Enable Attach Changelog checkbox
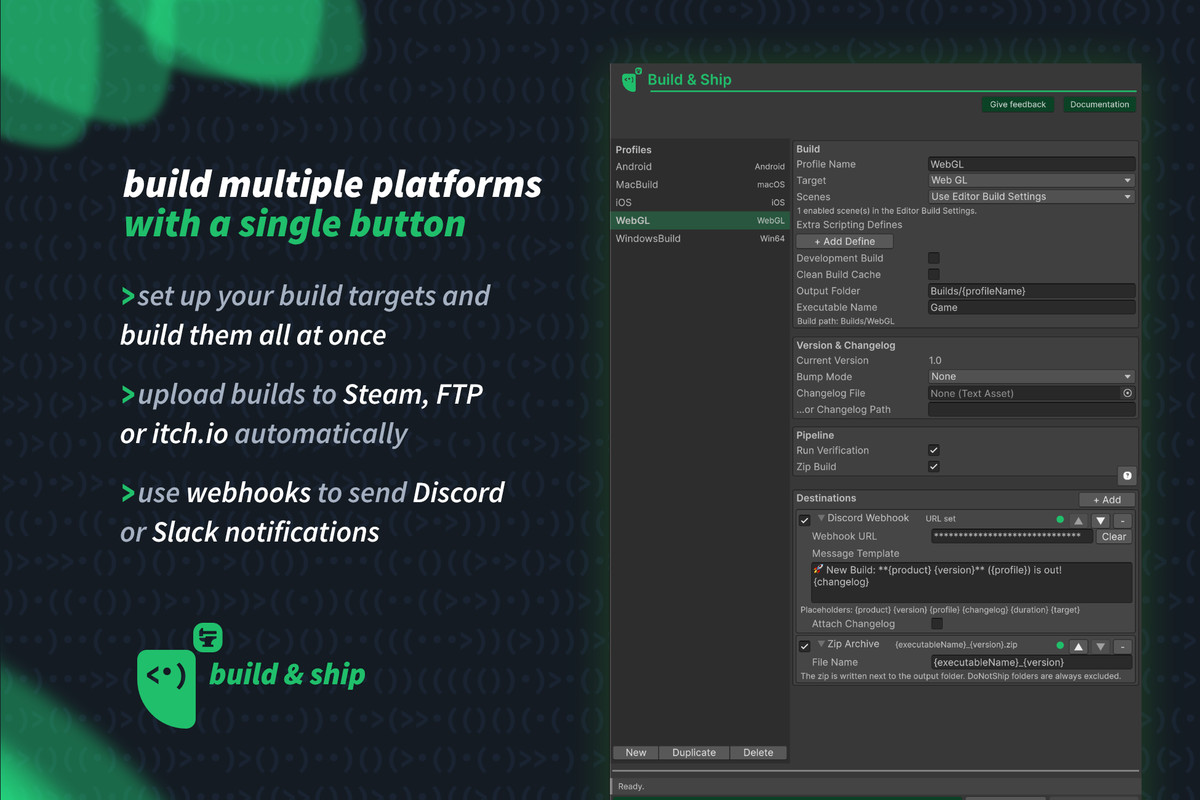Image resolution: width=1200 pixels, height=800 pixels. pyautogui.click(x=937, y=624)
